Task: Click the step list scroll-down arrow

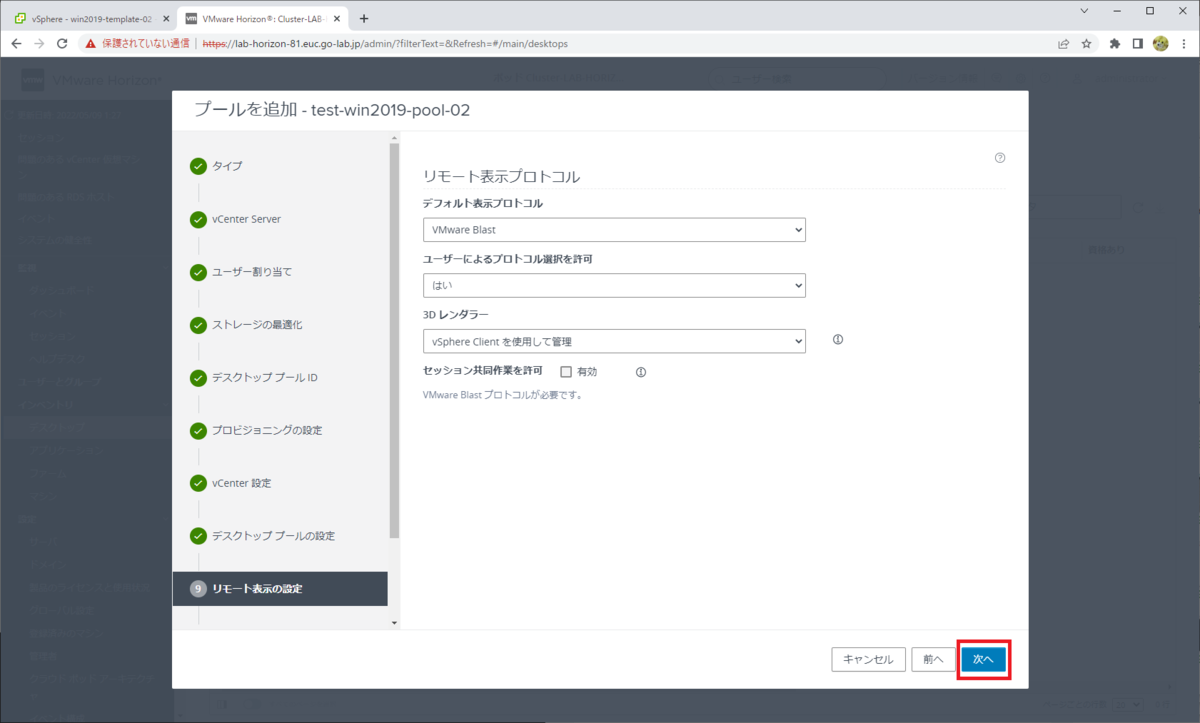Action: coord(394,623)
